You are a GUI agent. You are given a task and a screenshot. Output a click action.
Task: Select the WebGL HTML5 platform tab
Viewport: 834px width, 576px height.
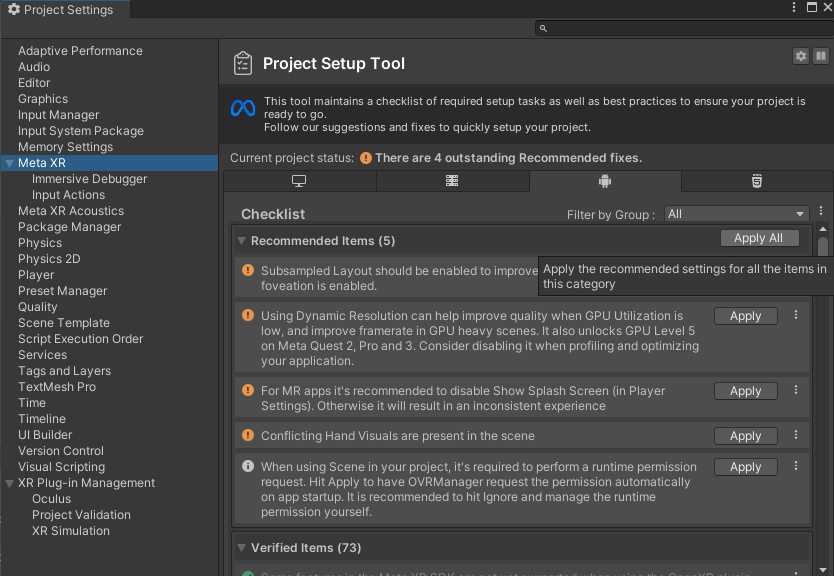point(757,181)
